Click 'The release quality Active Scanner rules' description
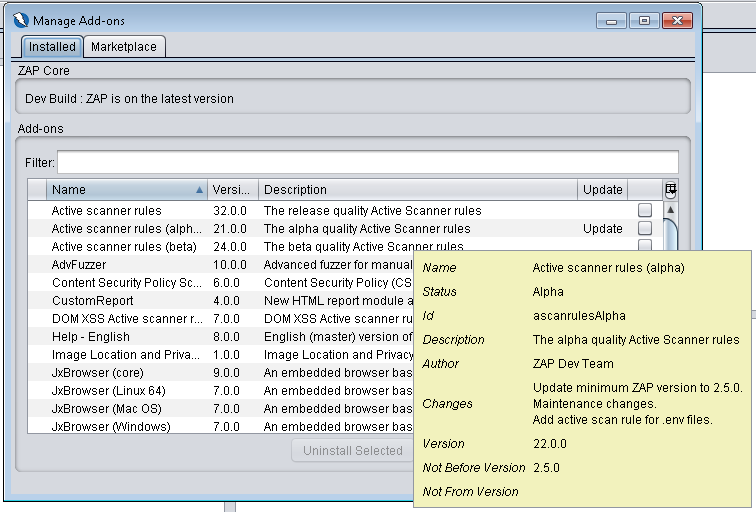Viewport: 756px width, 512px height. point(372,211)
